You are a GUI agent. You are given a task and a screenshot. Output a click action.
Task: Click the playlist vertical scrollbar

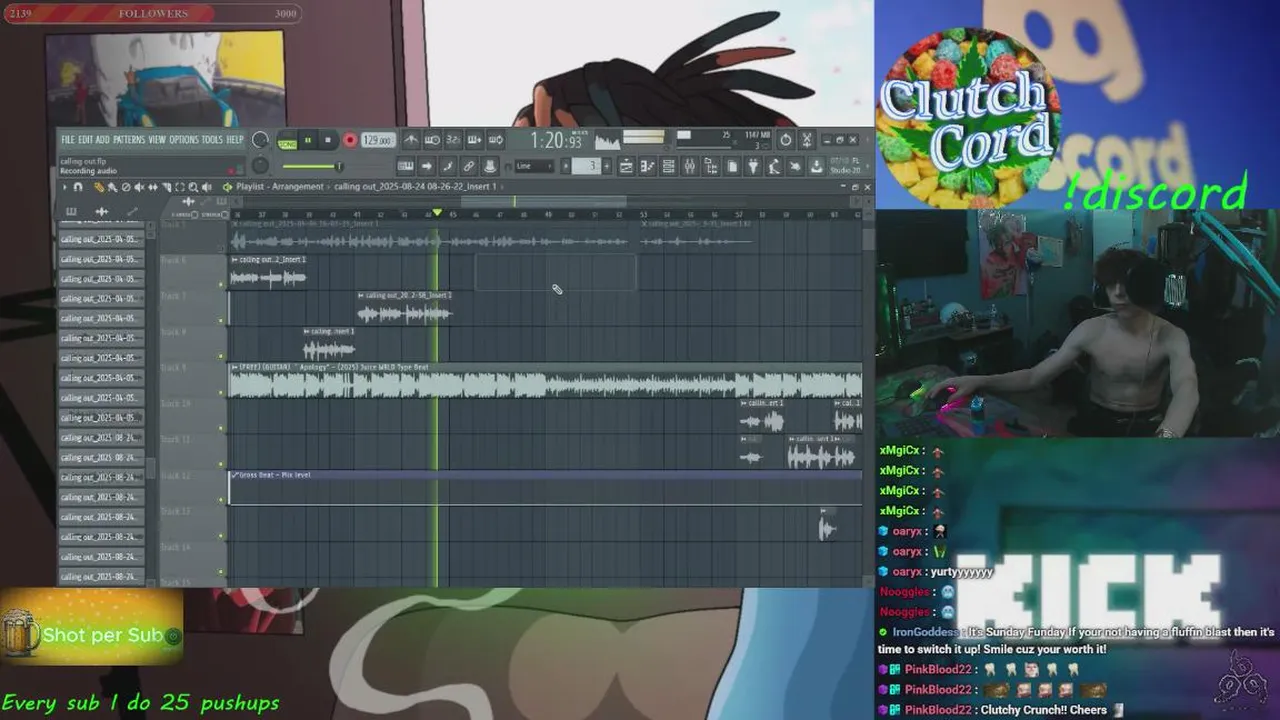(x=867, y=400)
